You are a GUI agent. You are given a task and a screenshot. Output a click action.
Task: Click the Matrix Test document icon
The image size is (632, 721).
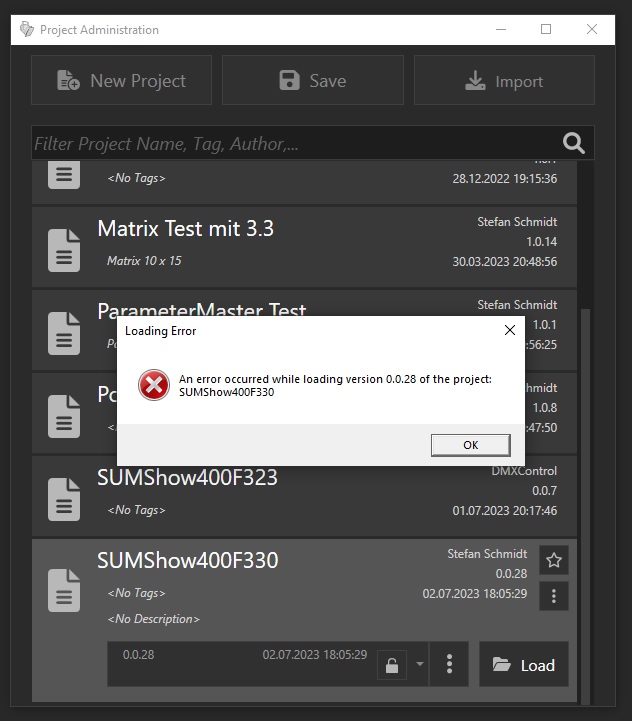64,250
